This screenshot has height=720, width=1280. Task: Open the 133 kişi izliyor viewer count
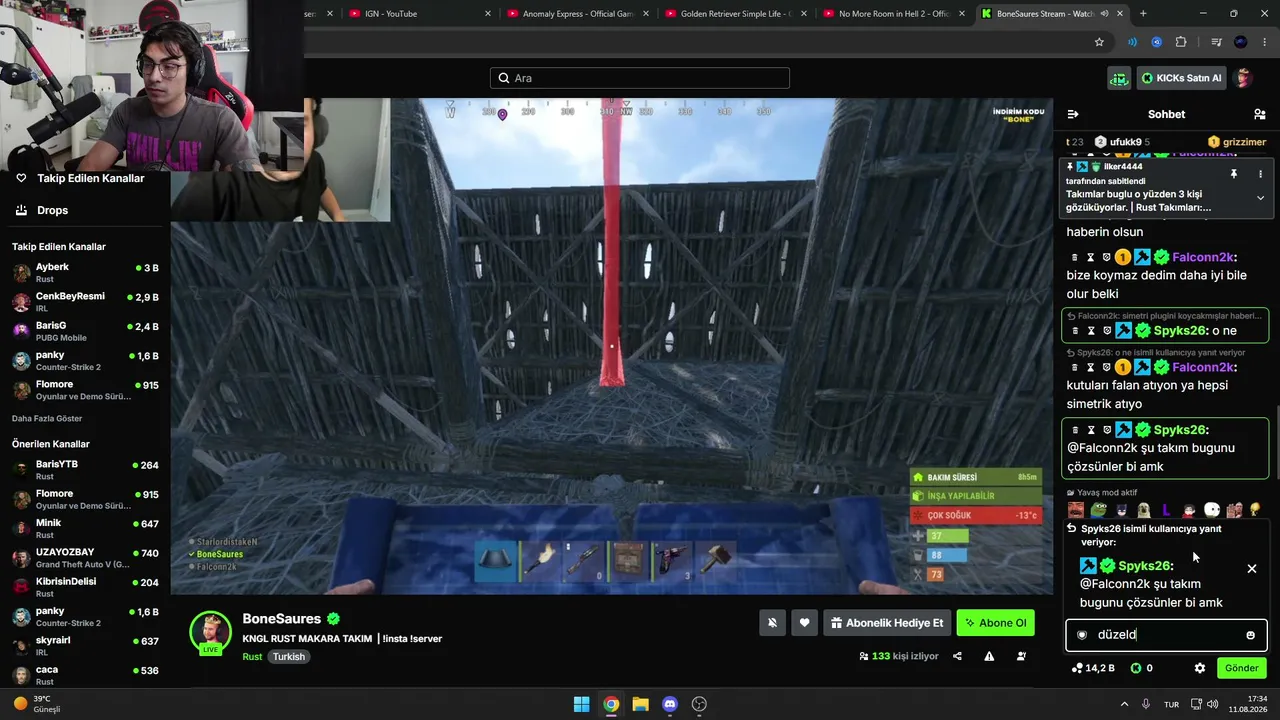(899, 656)
